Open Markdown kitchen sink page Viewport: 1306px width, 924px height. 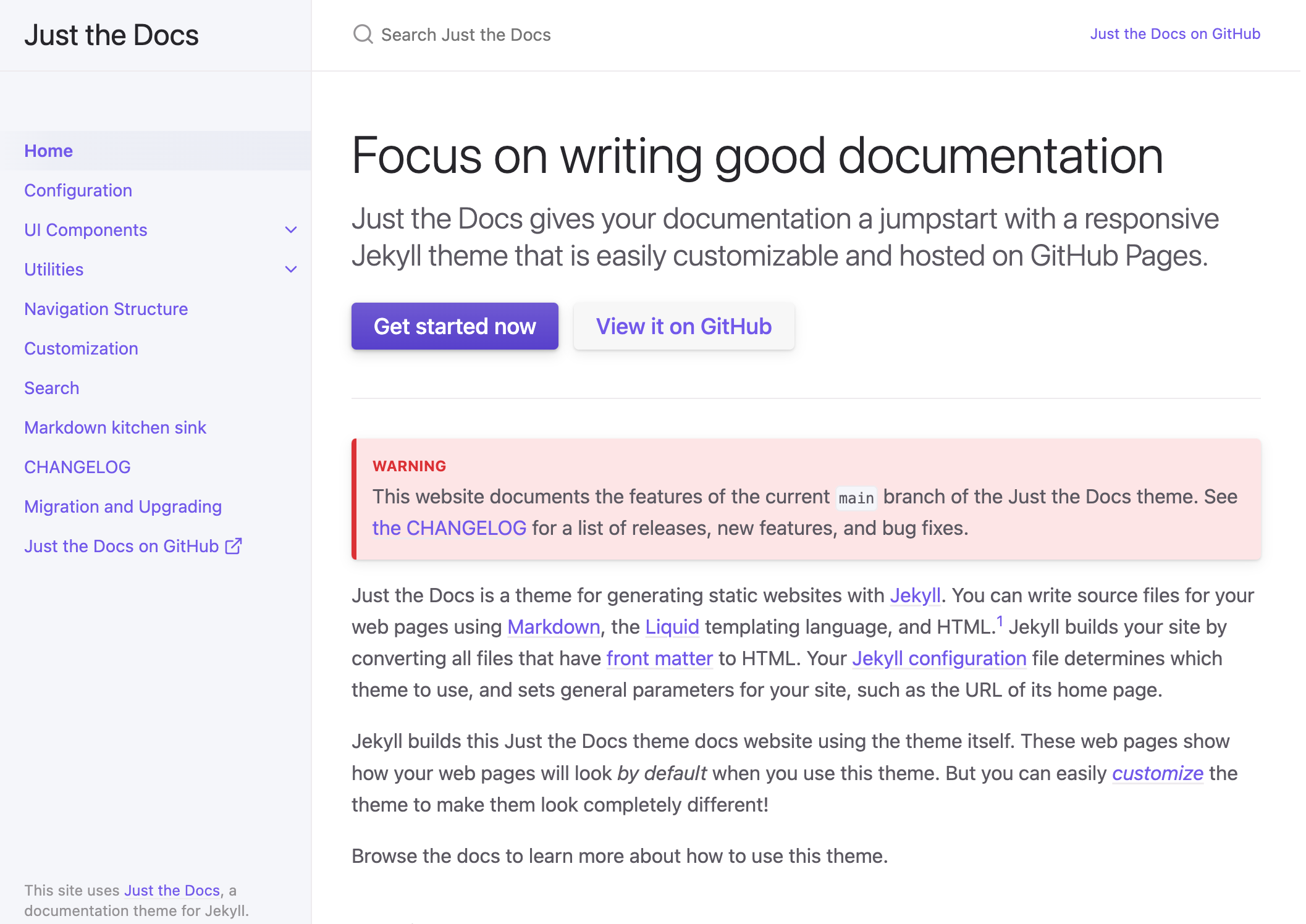[116, 427]
